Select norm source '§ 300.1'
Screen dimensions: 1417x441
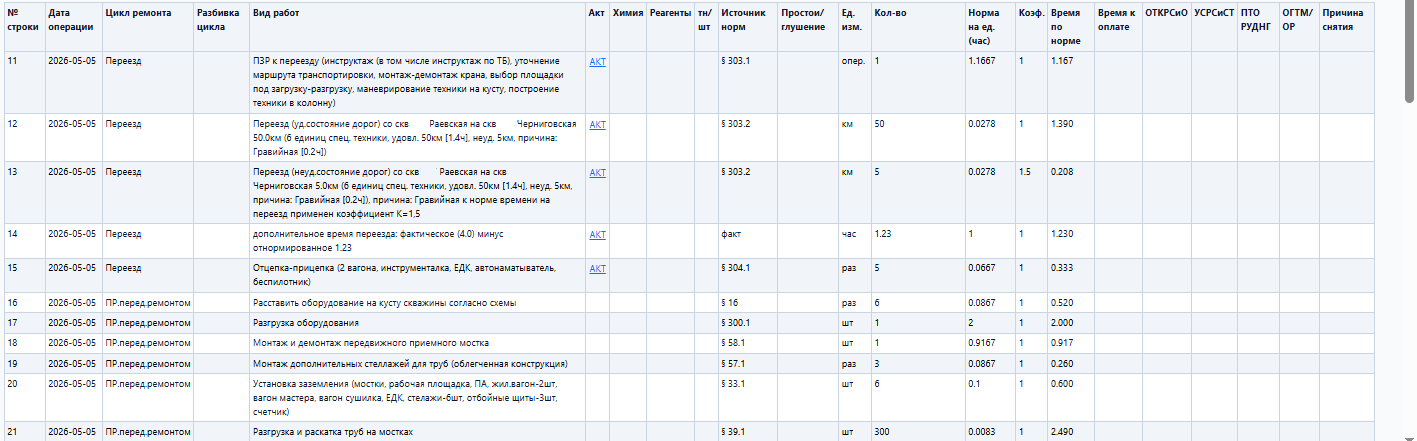(x=747, y=323)
